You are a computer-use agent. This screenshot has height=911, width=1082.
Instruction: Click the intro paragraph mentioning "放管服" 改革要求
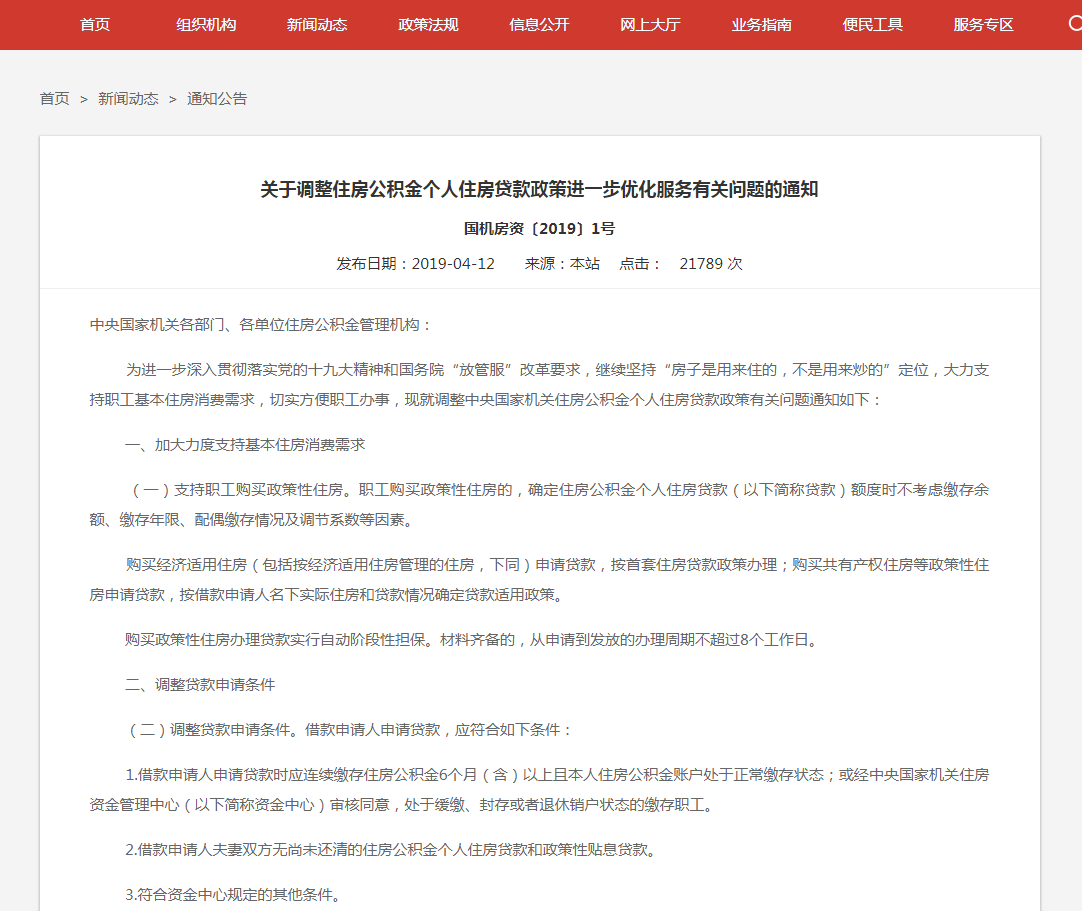pyautogui.click(x=540, y=385)
